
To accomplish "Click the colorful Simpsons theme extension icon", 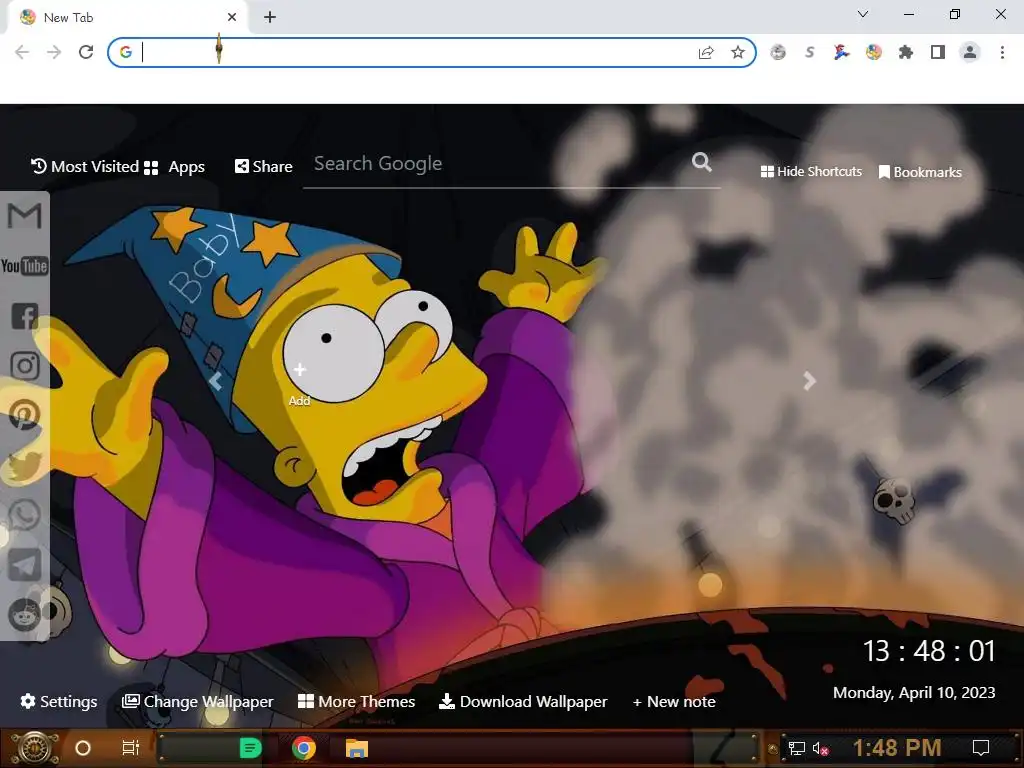I will [x=874, y=52].
